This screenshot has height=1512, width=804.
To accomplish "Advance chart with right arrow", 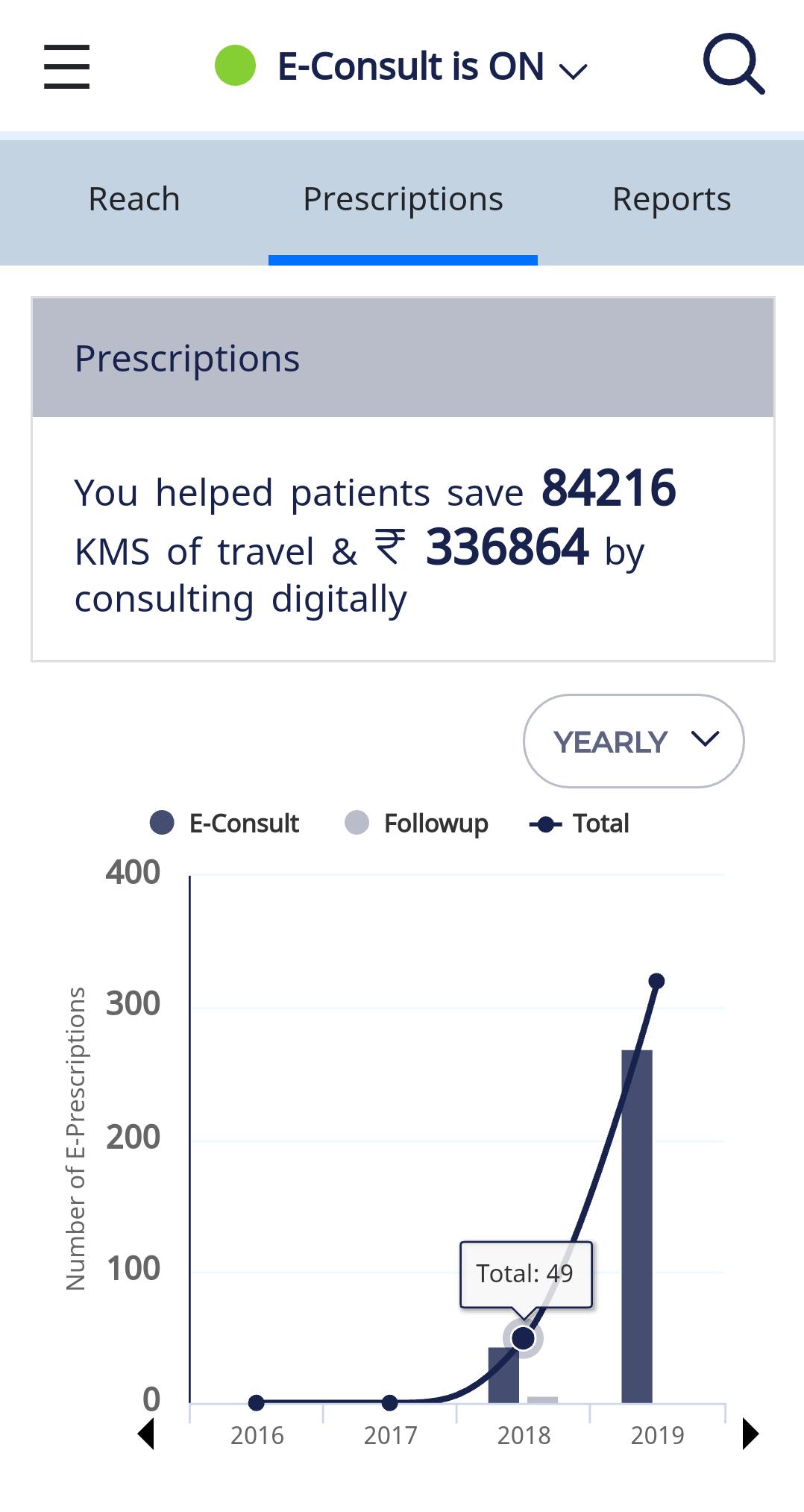I will click(750, 1434).
